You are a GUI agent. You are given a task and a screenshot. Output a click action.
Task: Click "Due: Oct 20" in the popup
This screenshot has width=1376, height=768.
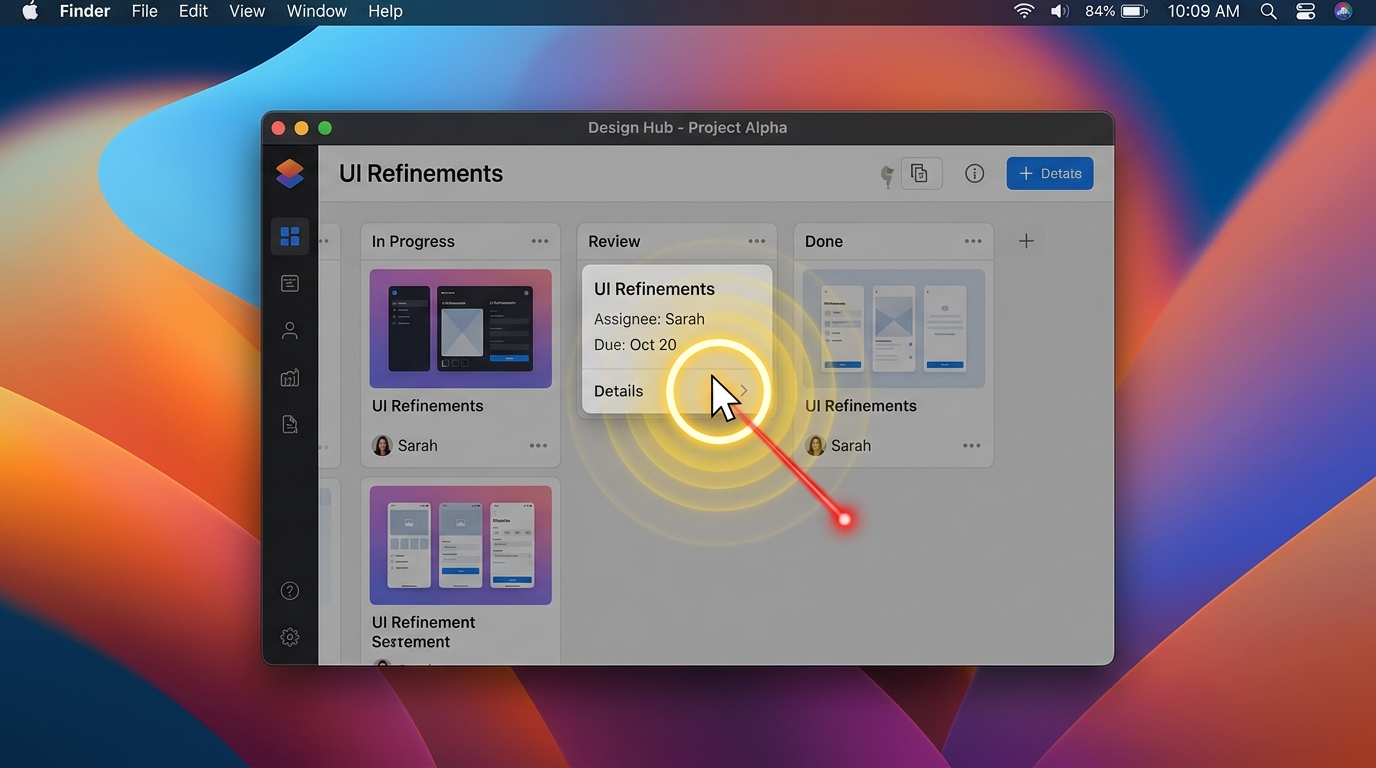[635, 345]
